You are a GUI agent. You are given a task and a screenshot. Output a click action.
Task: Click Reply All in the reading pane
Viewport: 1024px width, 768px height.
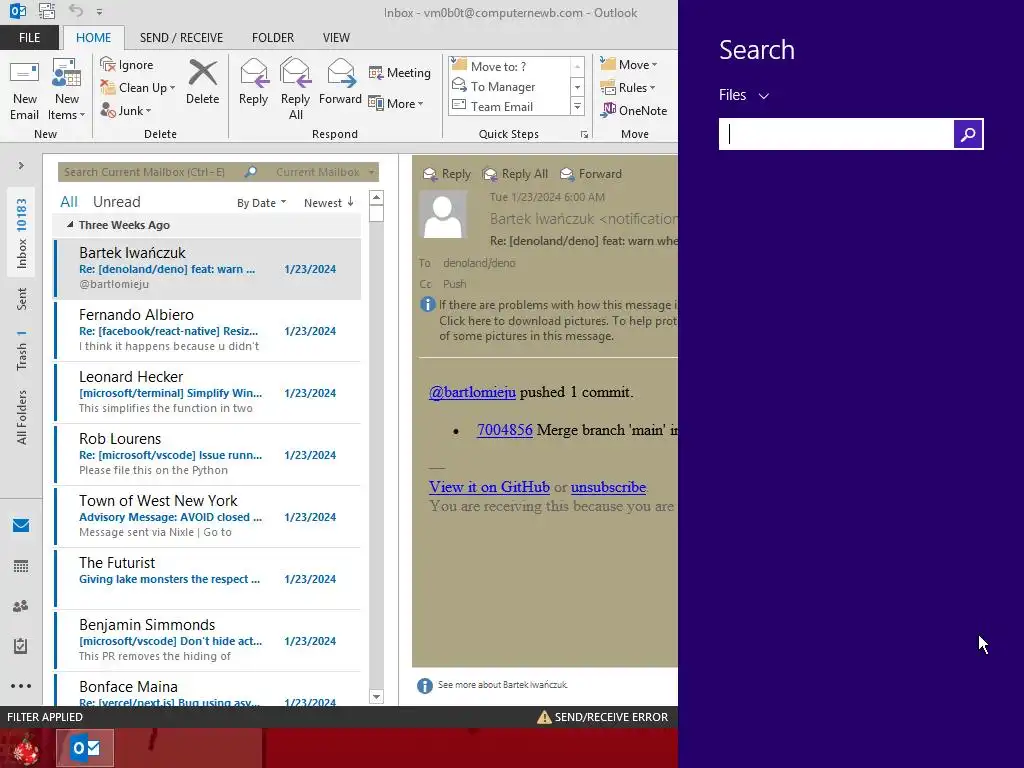[x=515, y=174]
